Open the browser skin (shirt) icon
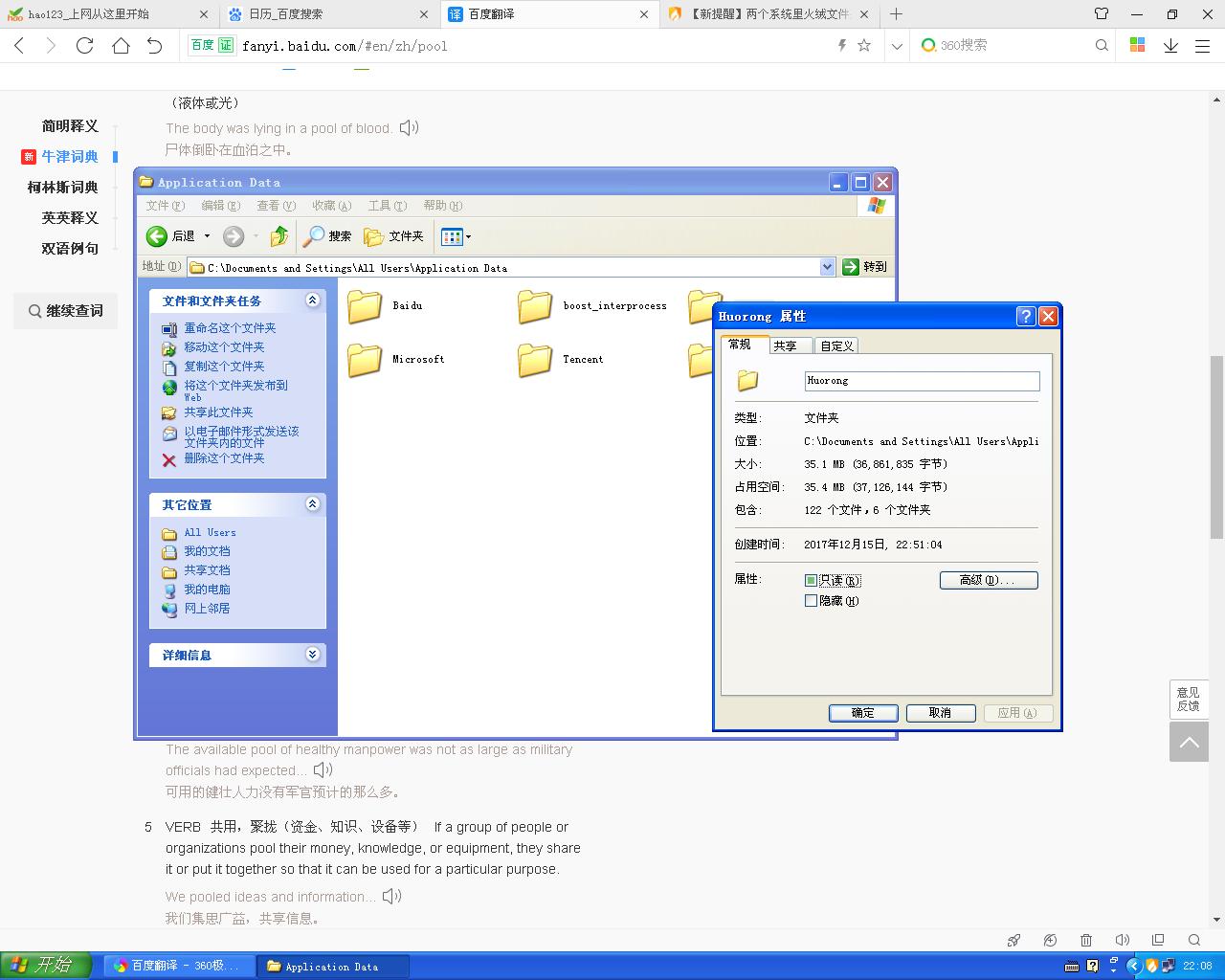Screen dimensions: 1225x980 1102,14
